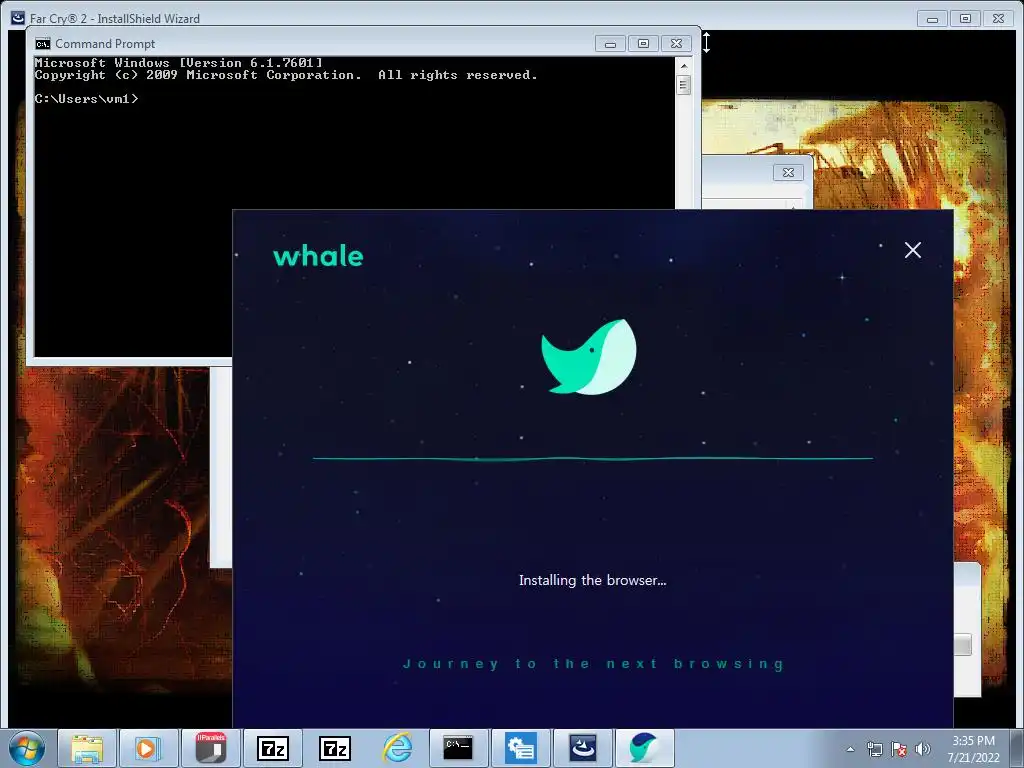Click the installer progress line
The image size is (1024, 768).
(x=593, y=458)
